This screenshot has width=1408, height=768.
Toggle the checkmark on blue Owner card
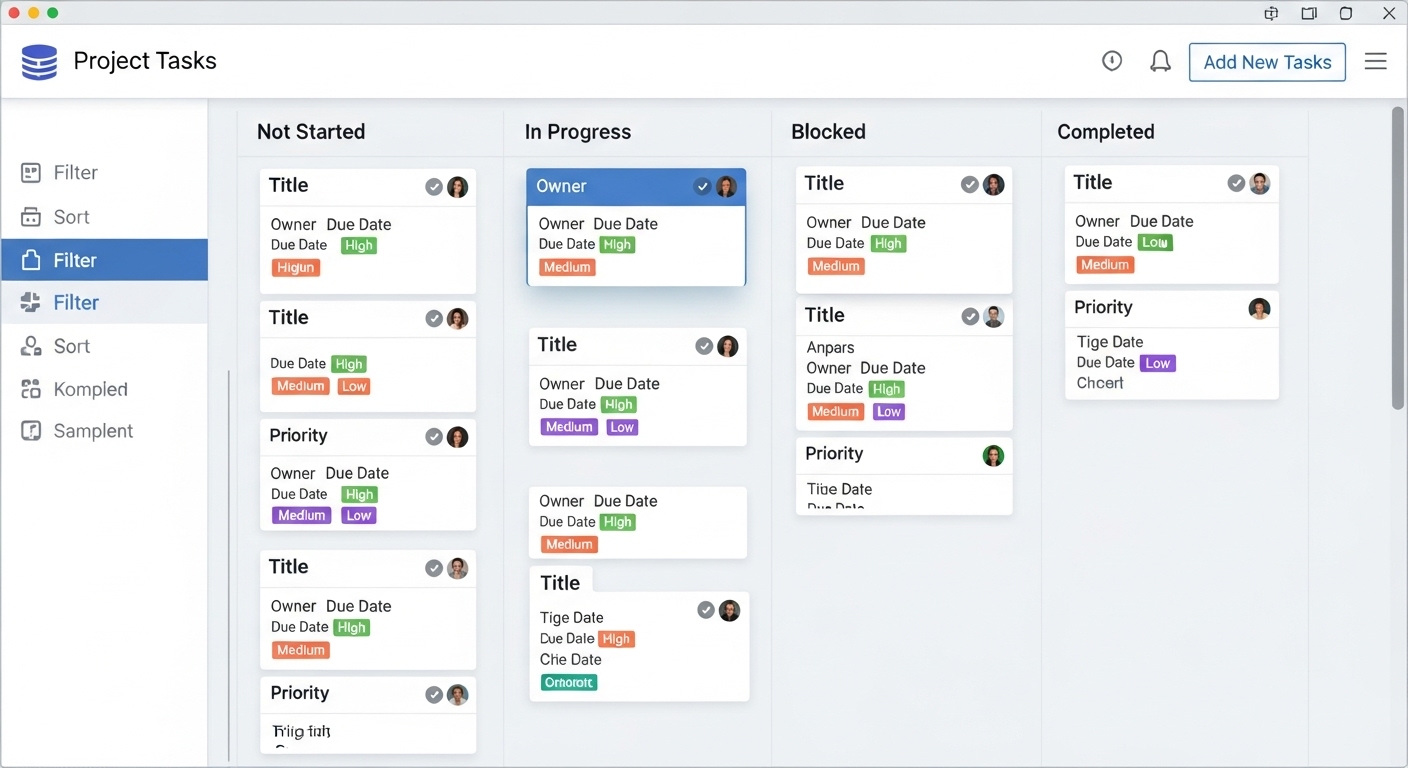click(x=703, y=187)
